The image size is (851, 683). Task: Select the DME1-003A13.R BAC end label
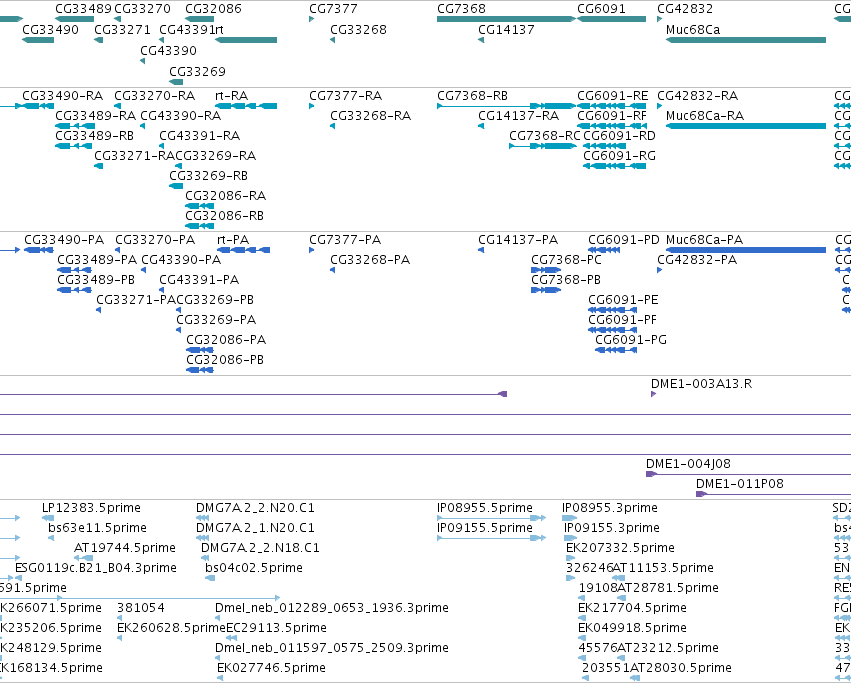[701, 383]
